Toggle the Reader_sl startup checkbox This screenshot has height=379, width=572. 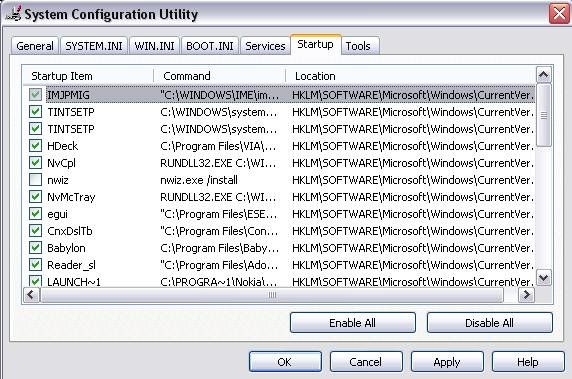(35, 265)
